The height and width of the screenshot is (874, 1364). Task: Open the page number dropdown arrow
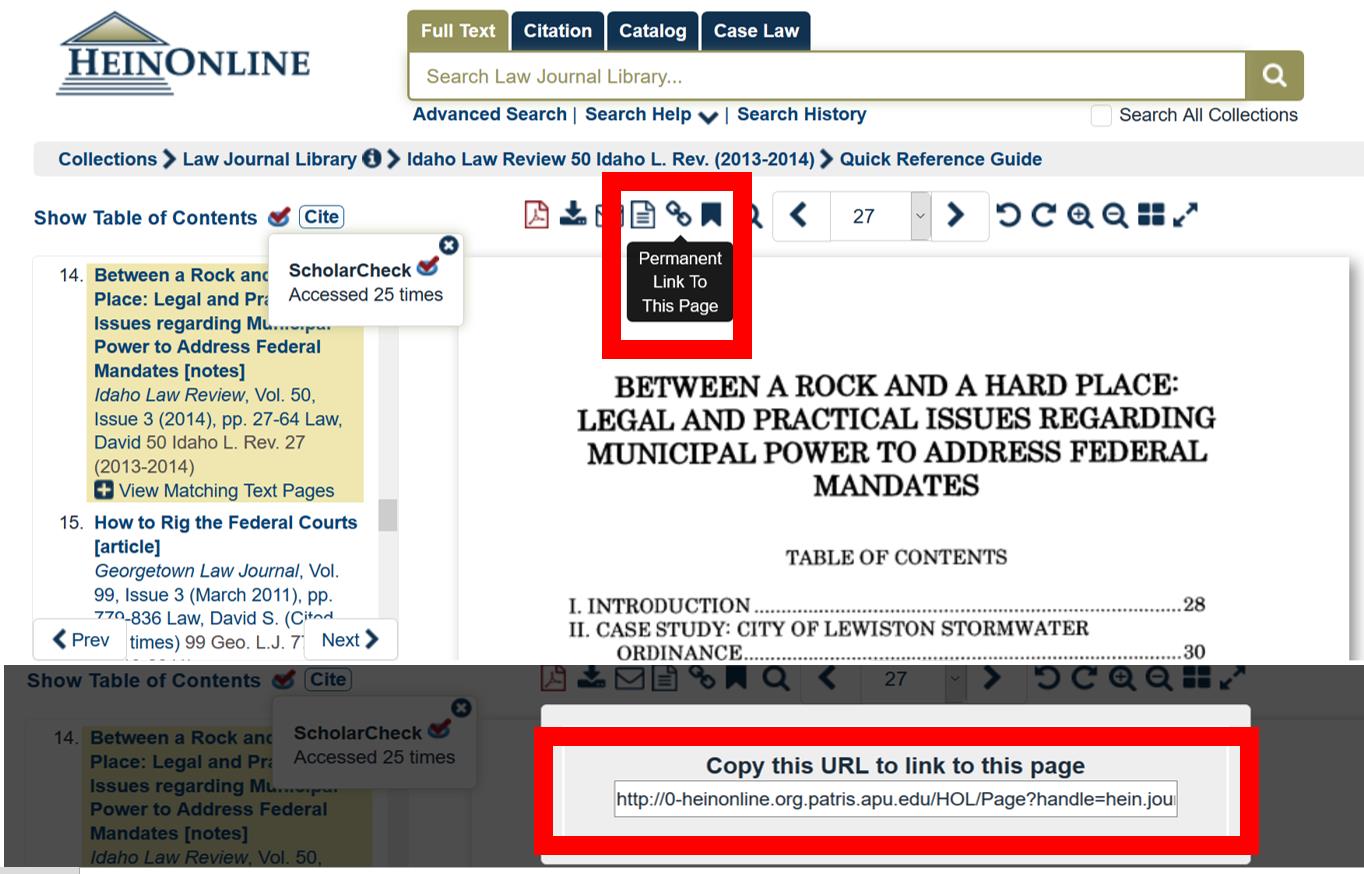(920, 215)
